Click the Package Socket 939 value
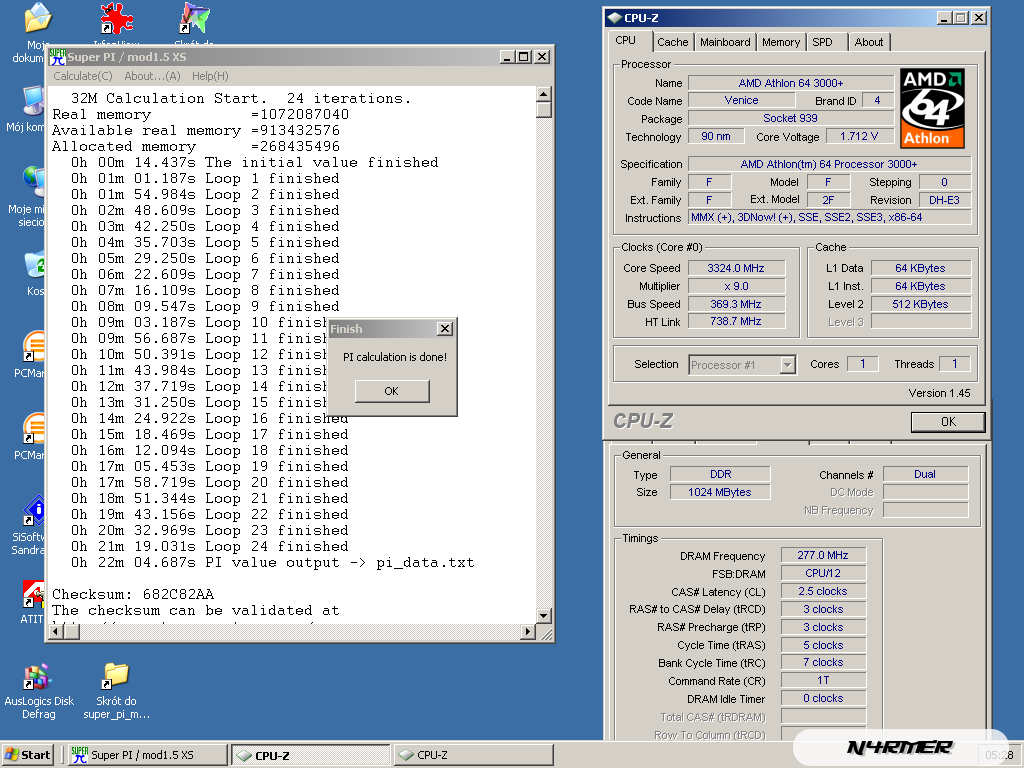This screenshot has width=1024, height=768. [x=791, y=118]
